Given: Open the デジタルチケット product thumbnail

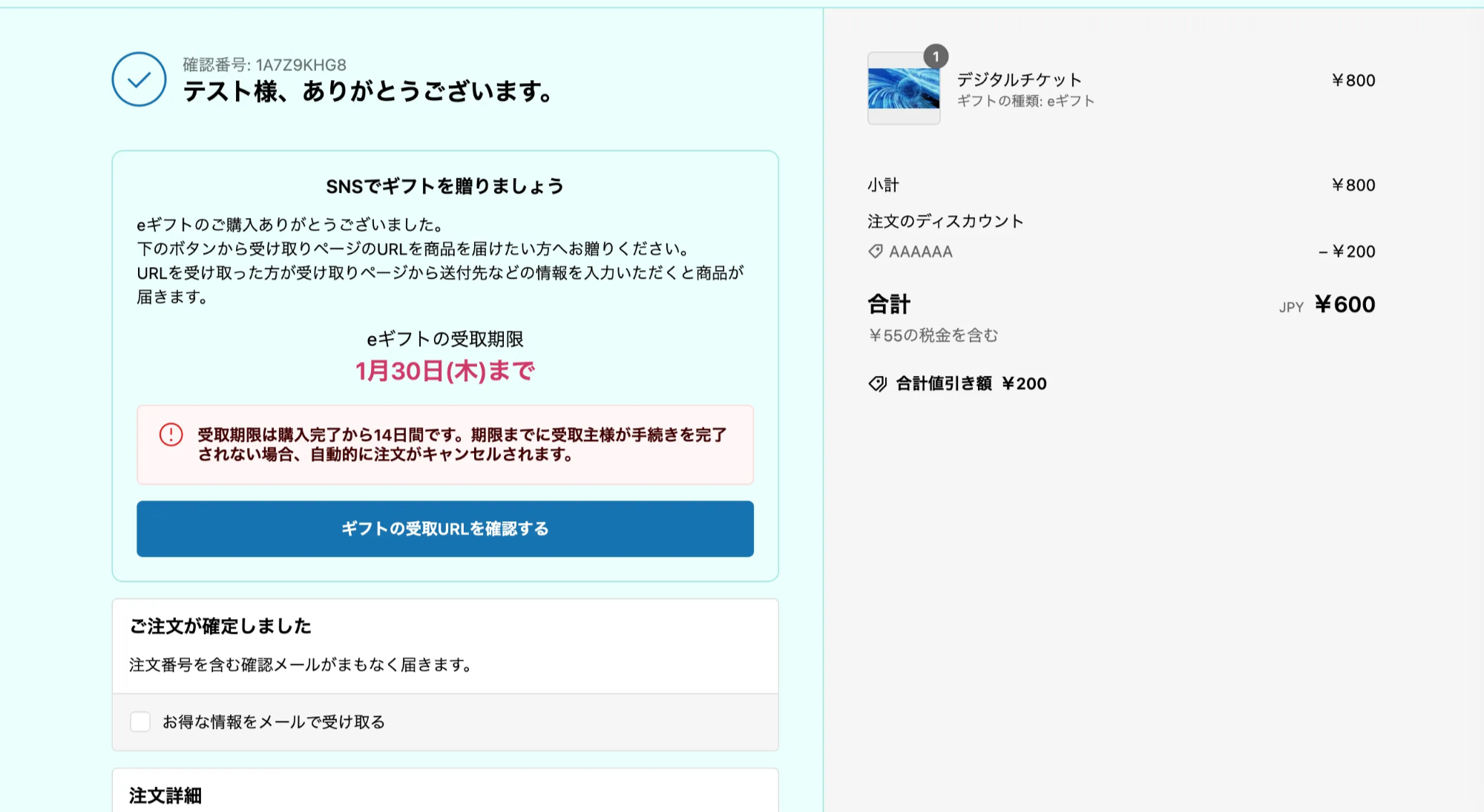Looking at the screenshot, I should click(904, 88).
